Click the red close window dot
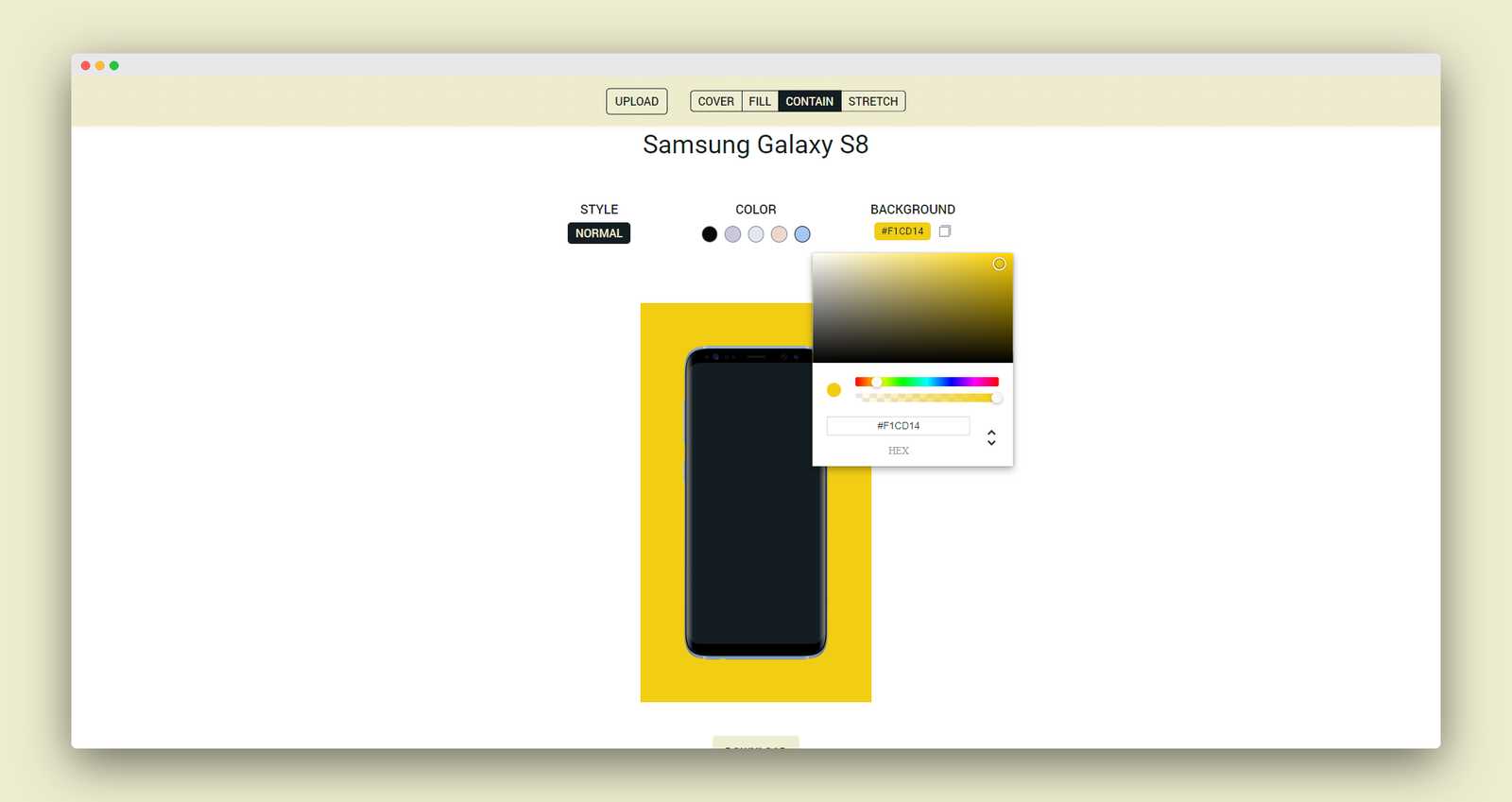1512x802 pixels. 86,65
